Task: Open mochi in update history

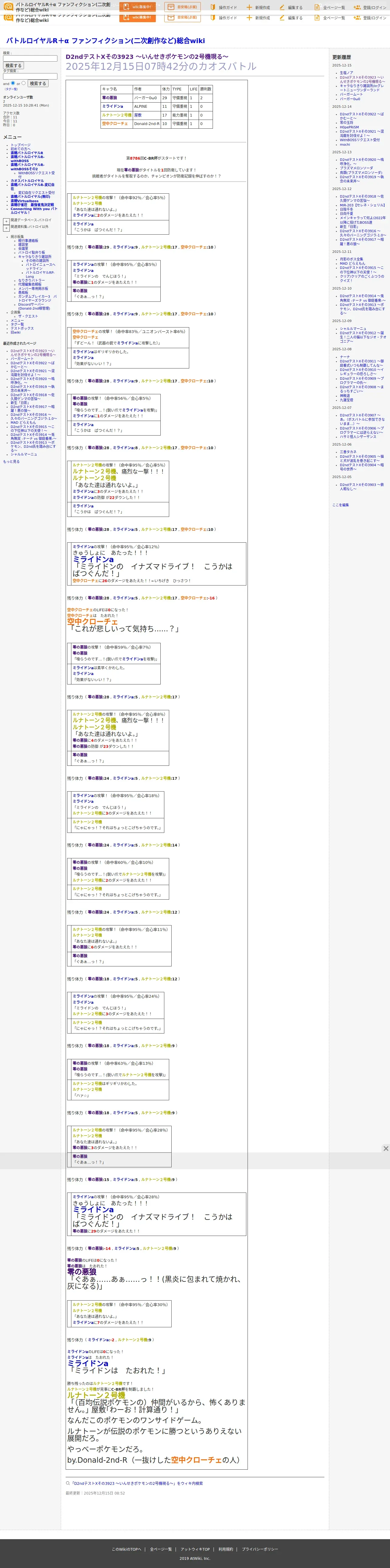Action: click(345, 145)
